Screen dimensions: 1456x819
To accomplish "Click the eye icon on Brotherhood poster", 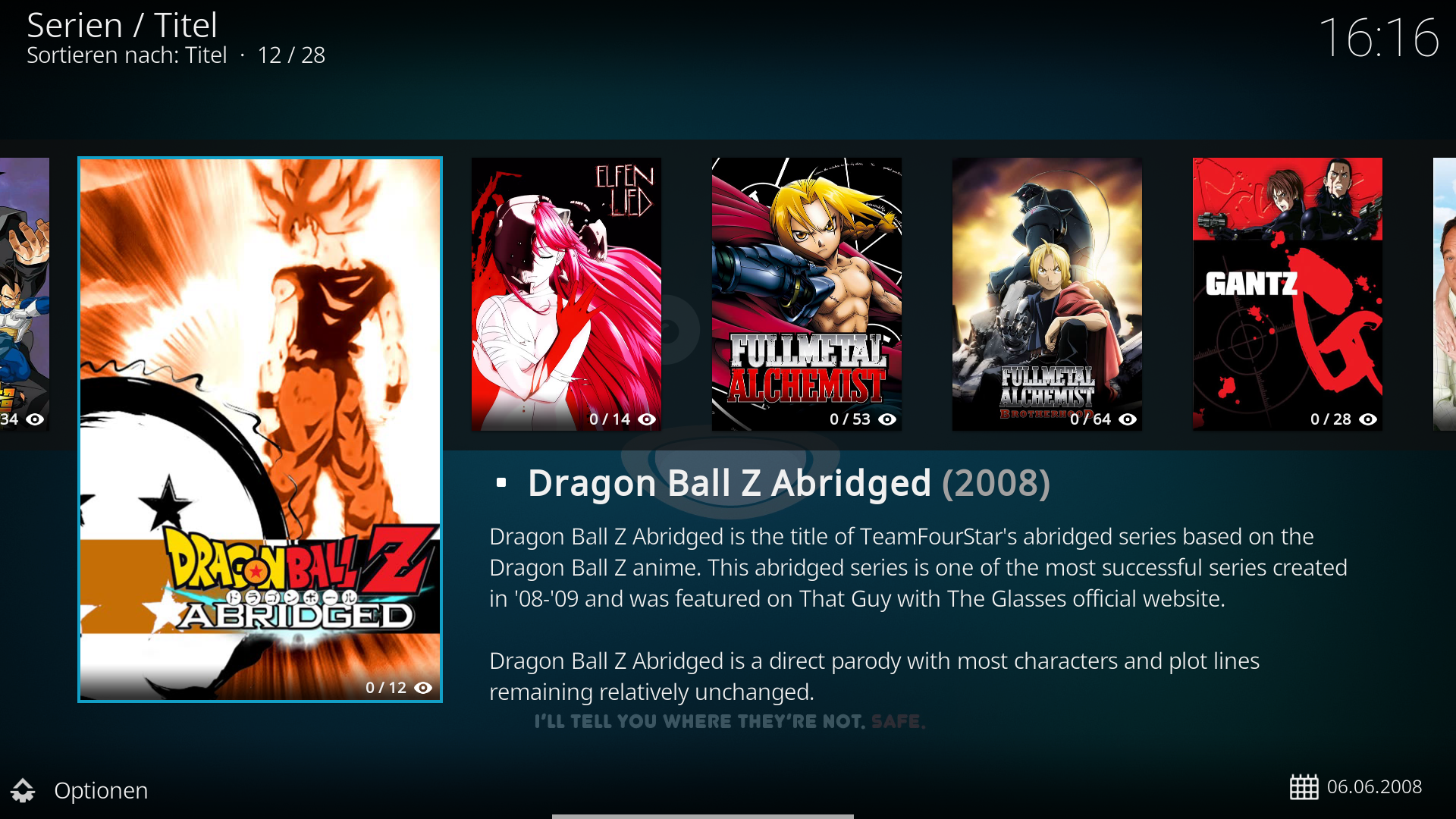I will pyautogui.click(x=1128, y=419).
